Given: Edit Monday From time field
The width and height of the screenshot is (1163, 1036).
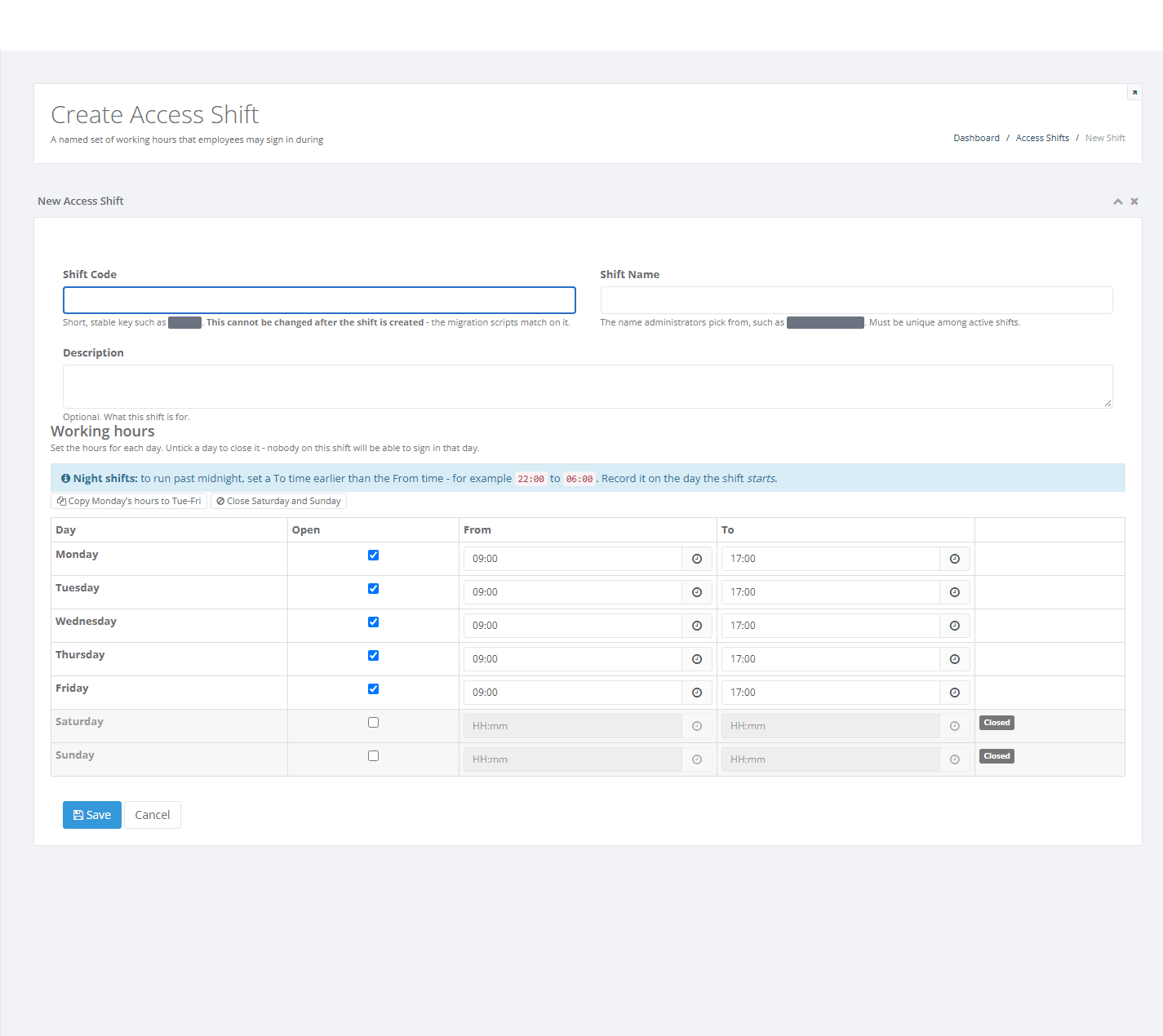Looking at the screenshot, I should pyautogui.click(x=573, y=559).
